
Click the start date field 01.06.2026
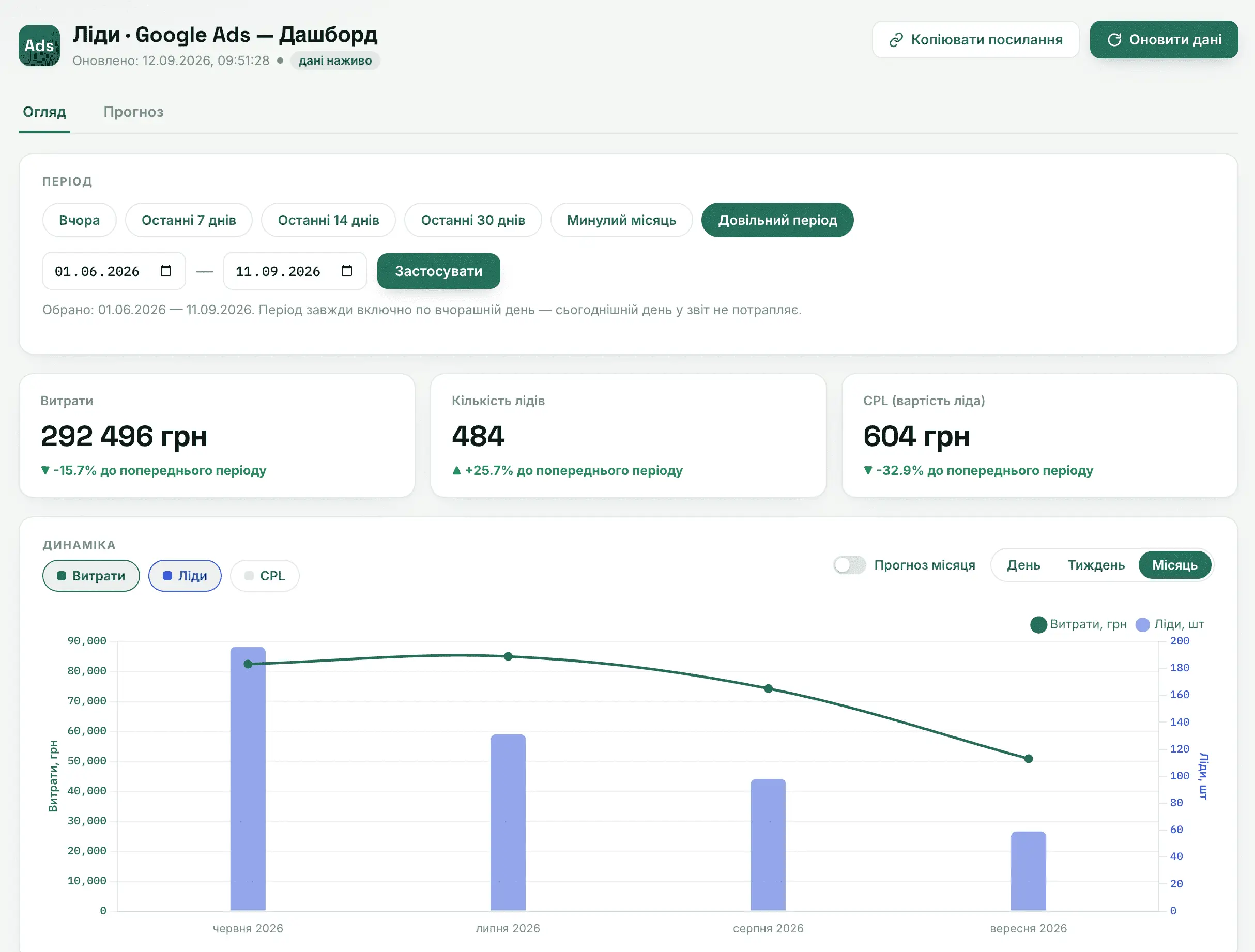pos(114,271)
